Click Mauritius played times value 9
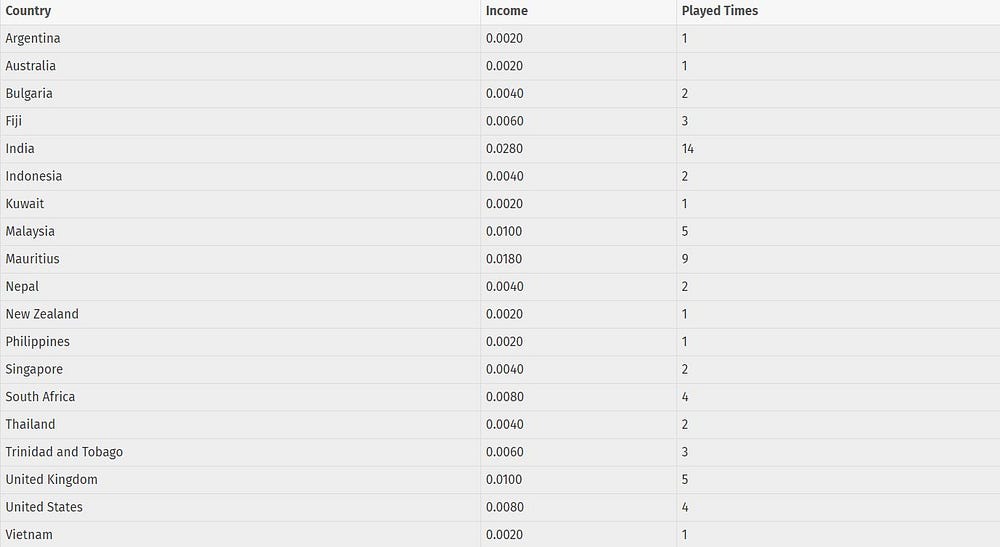The width and height of the screenshot is (1000, 547). 685,259
